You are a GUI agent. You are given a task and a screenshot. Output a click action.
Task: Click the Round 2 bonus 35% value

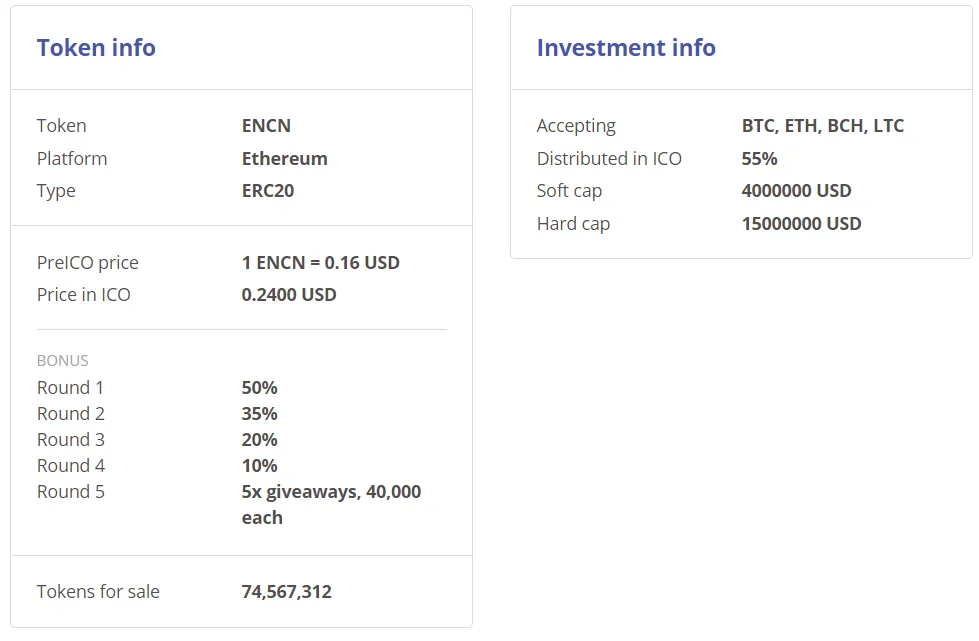260,414
